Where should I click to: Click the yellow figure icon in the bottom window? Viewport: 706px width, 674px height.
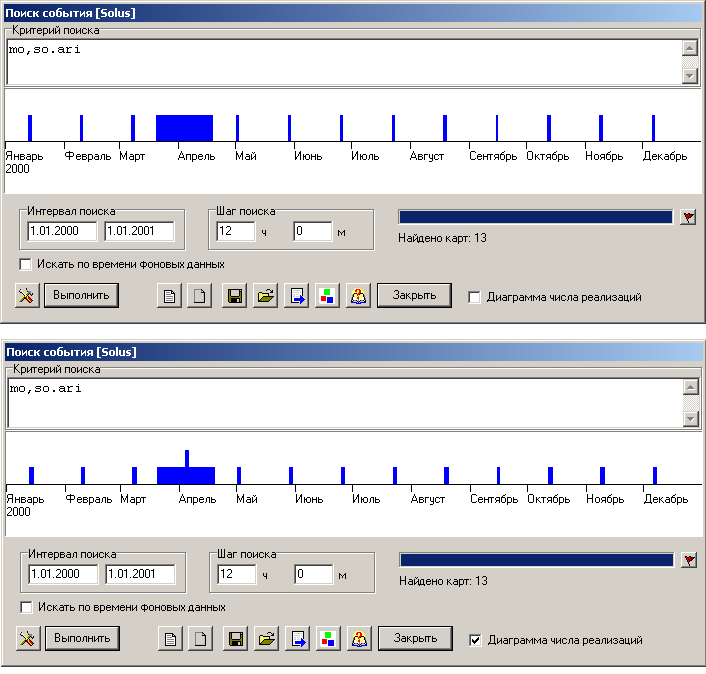359,639
